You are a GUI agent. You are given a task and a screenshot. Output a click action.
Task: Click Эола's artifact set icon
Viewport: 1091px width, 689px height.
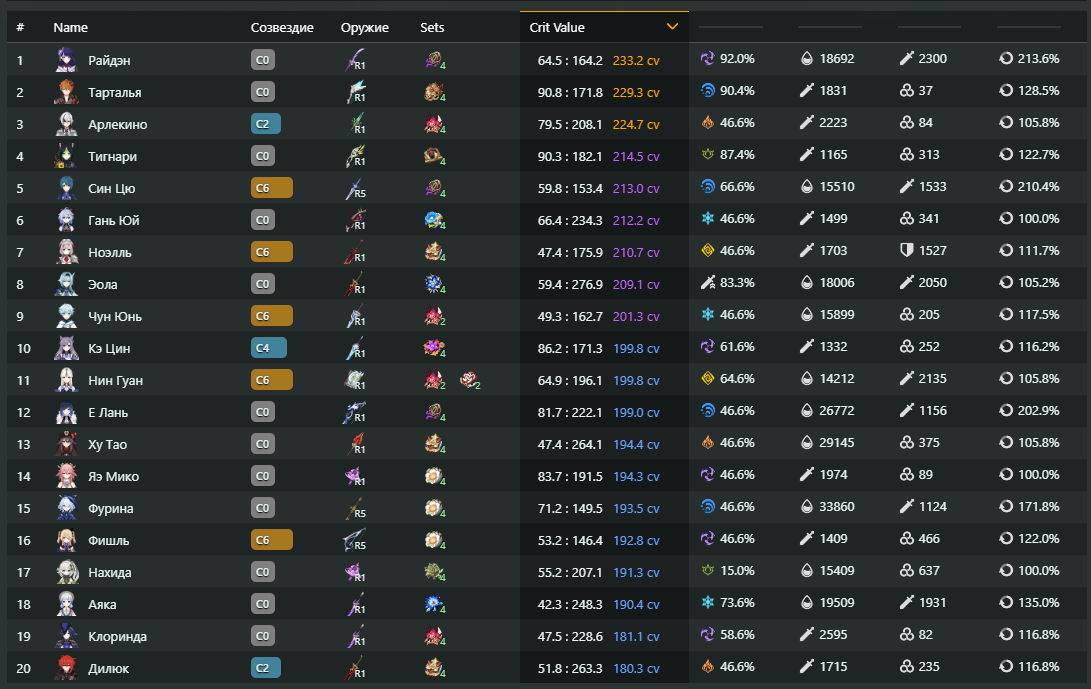coord(435,284)
